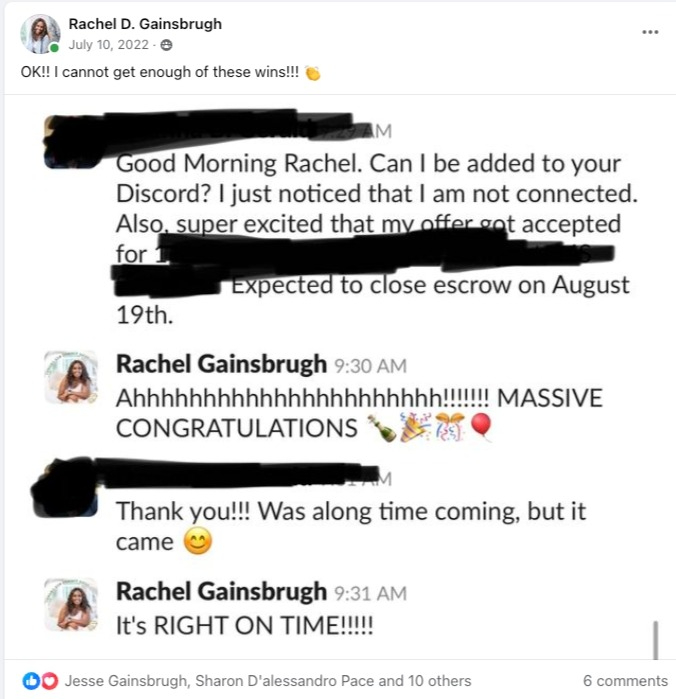Click the post audience privacy icon
Image resolution: width=676 pixels, height=699 pixels.
166,45
